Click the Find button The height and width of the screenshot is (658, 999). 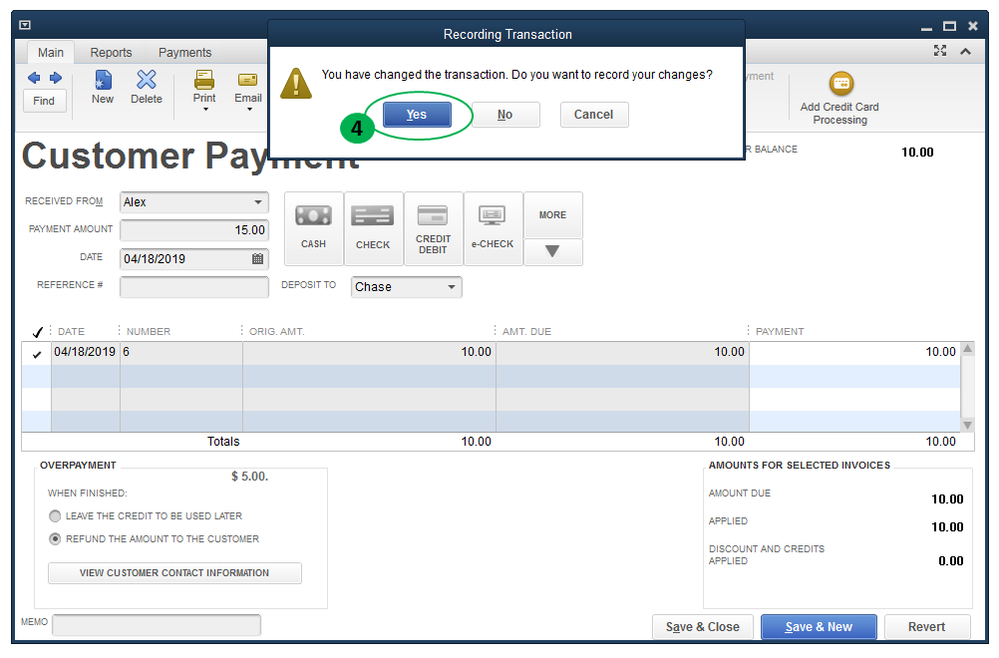click(x=44, y=101)
